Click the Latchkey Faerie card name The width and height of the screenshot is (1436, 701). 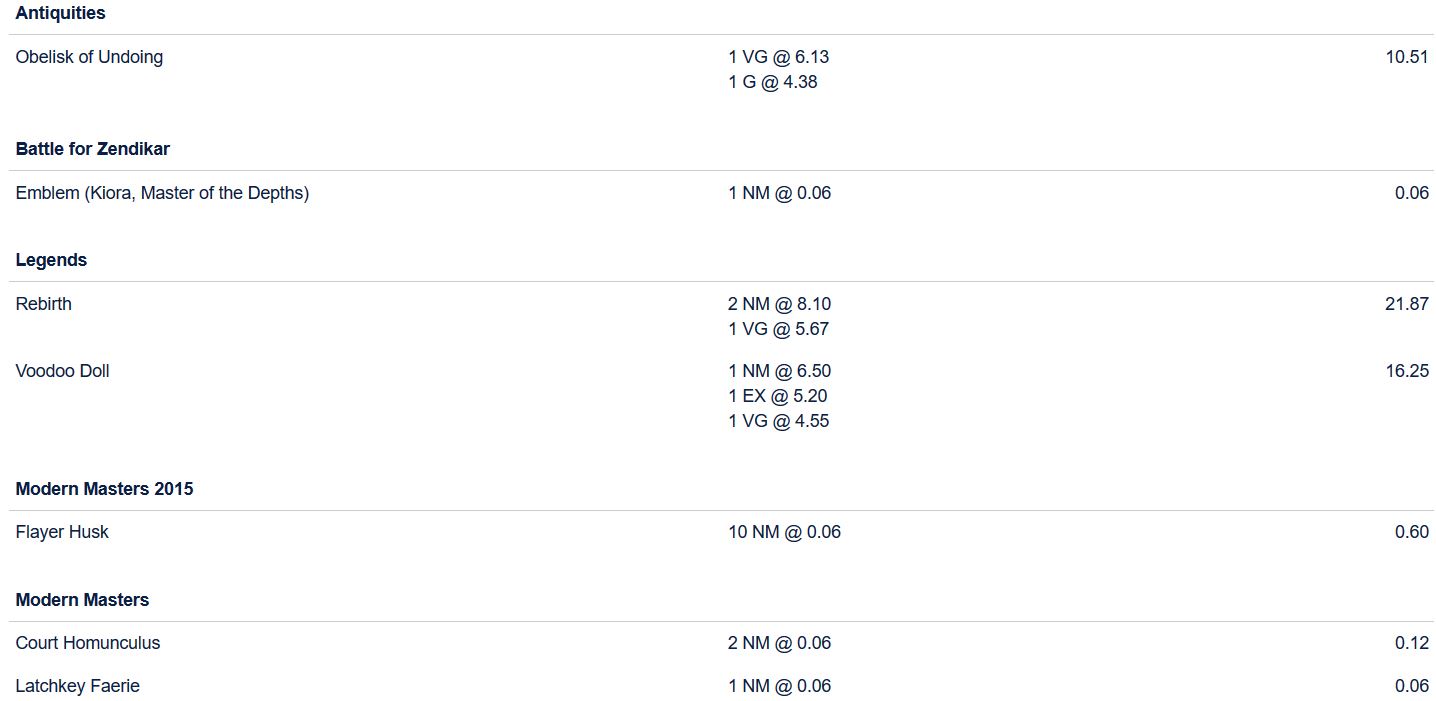click(x=78, y=686)
